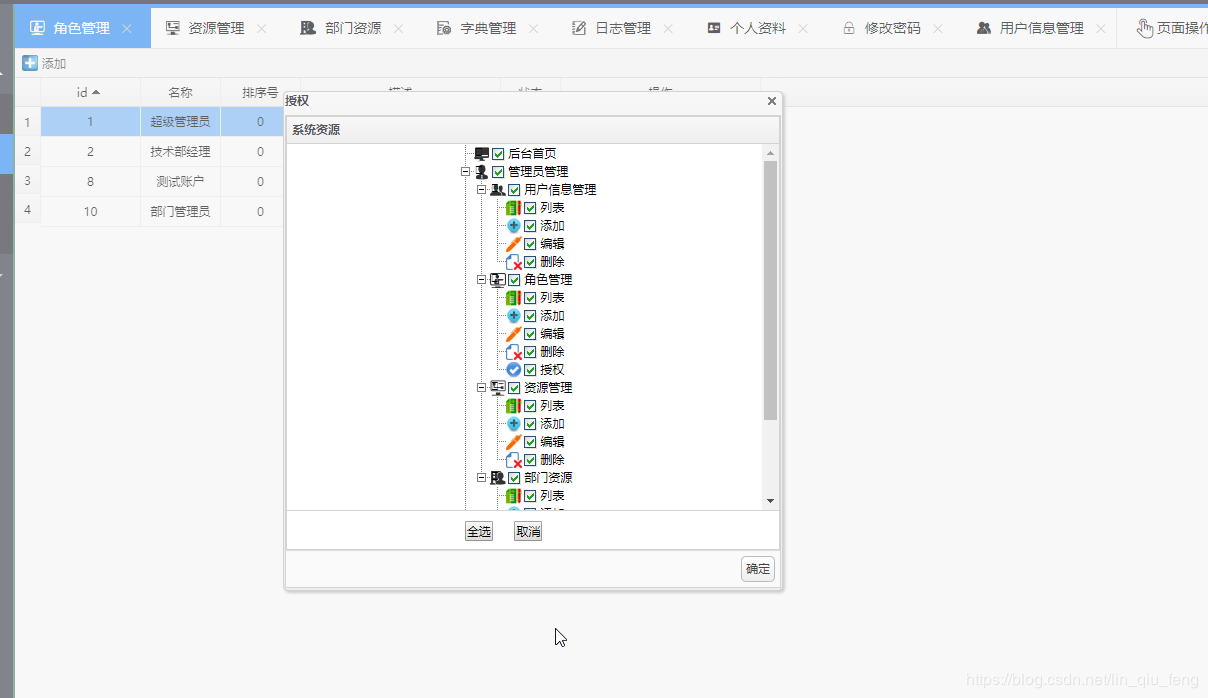Toggle the 角色管理 tree checkbox
The image size is (1208, 698).
point(514,280)
